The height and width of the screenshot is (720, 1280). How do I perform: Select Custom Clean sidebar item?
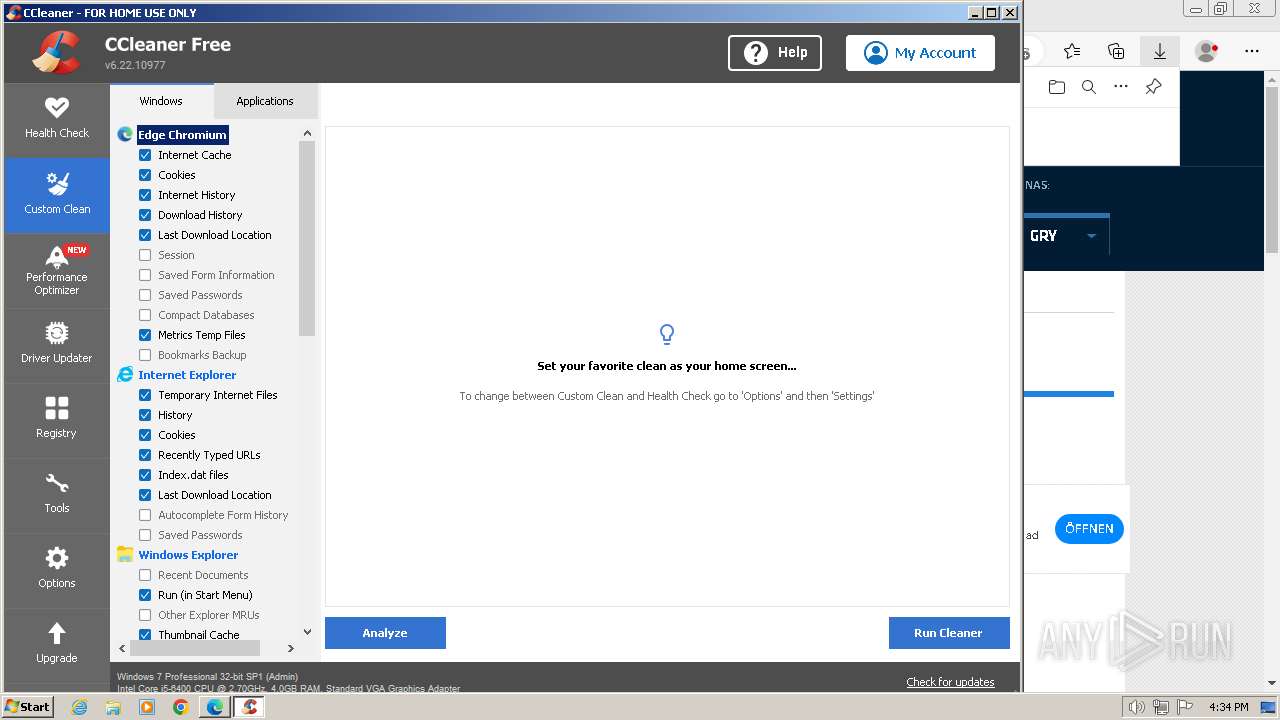pyautogui.click(x=57, y=195)
